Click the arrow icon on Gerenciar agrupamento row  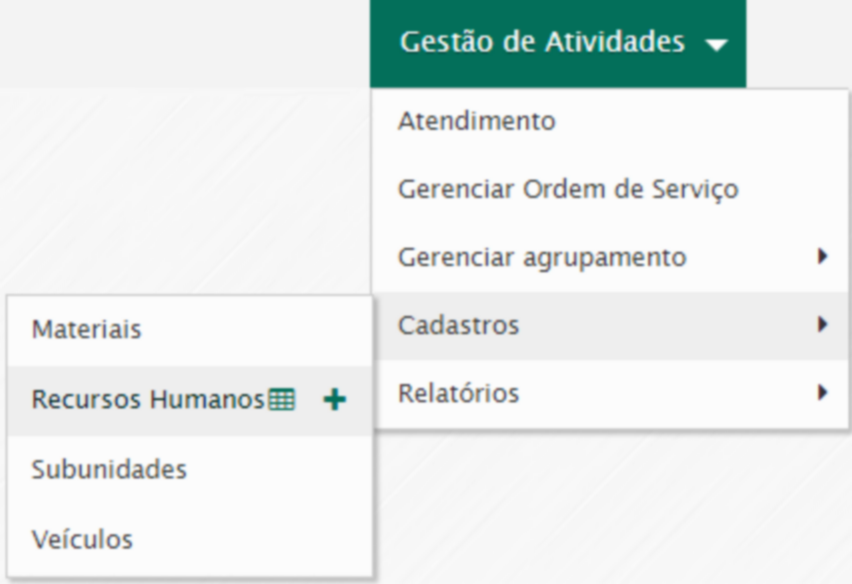point(822,256)
